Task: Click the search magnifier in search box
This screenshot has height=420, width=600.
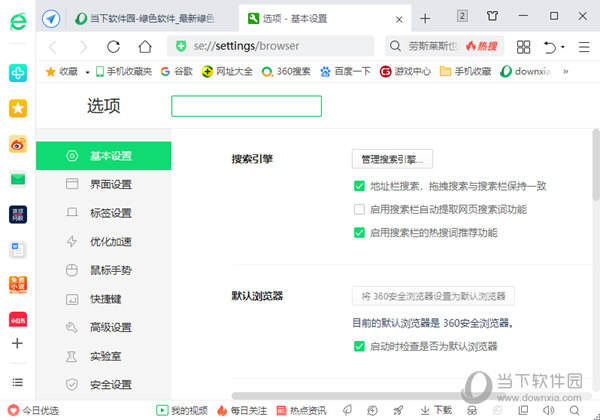Action: coord(395,46)
